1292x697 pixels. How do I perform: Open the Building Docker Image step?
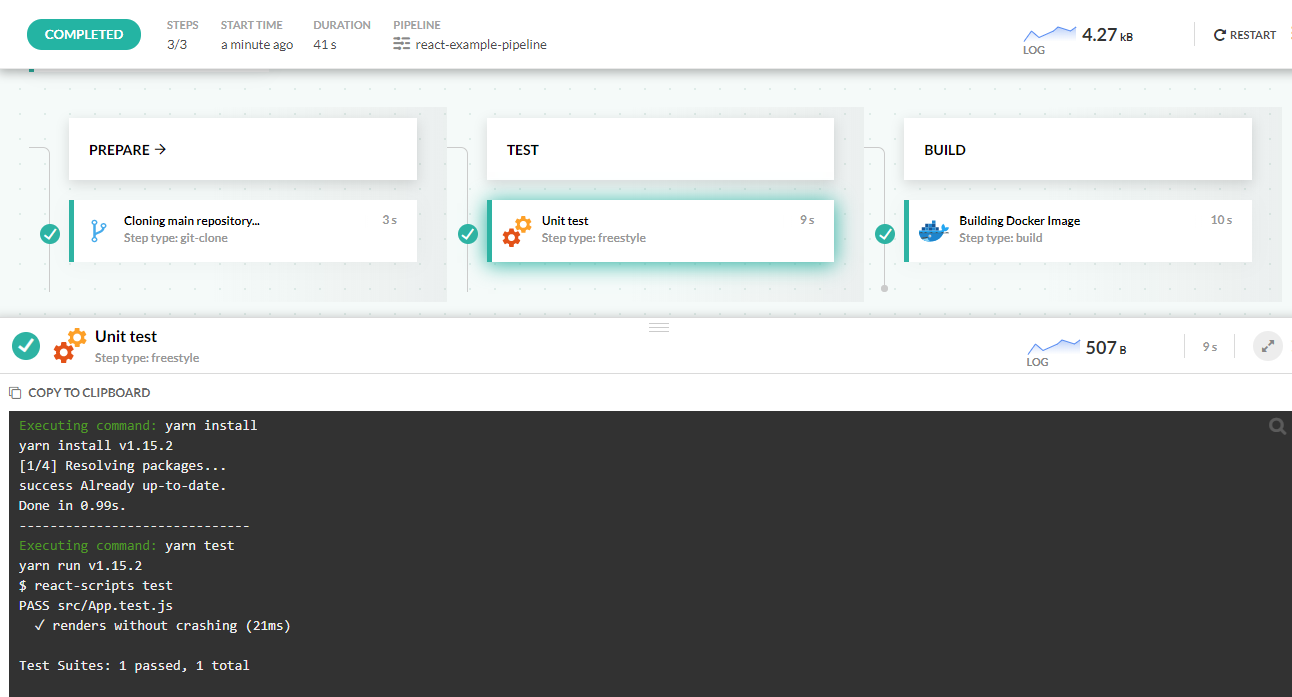click(x=1078, y=231)
